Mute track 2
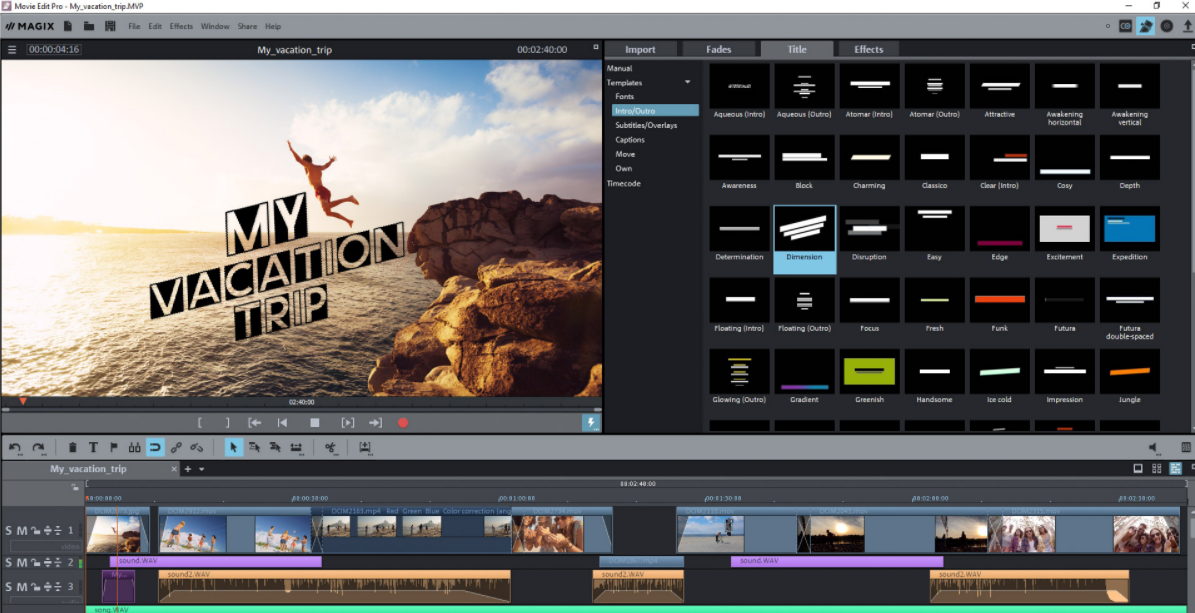Screen dimensions: 1195x613 pos(22,563)
